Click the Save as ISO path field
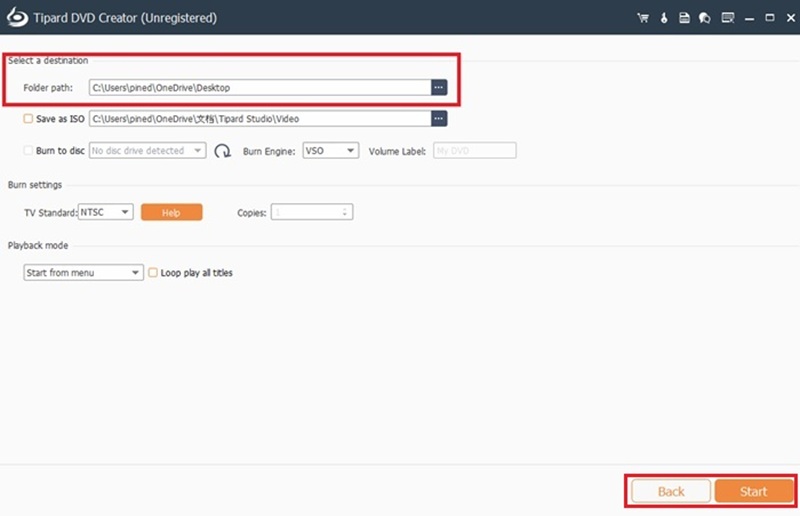Viewport: 800px width, 516px height. pos(260,118)
